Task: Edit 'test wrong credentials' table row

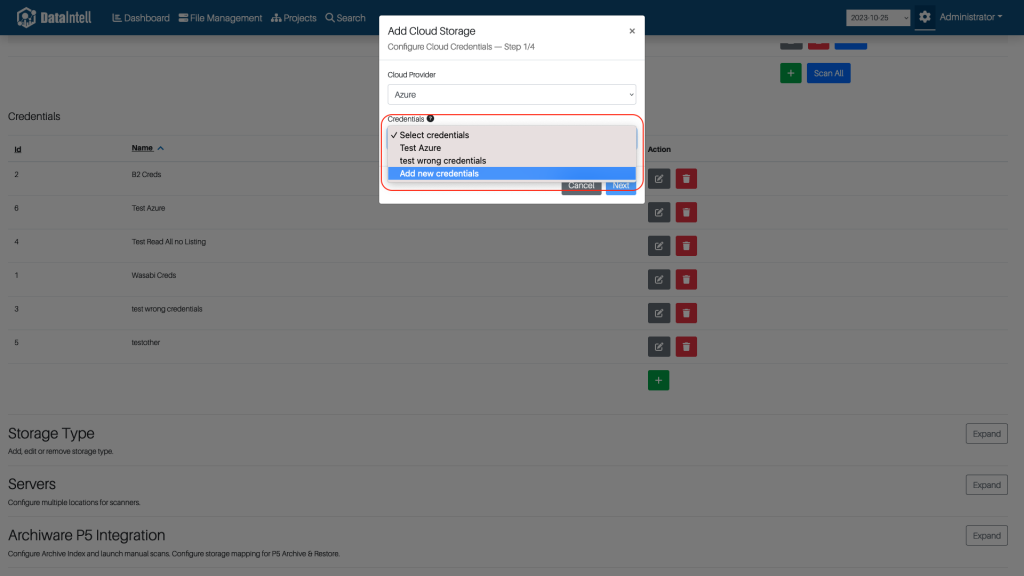Action: 659,313
